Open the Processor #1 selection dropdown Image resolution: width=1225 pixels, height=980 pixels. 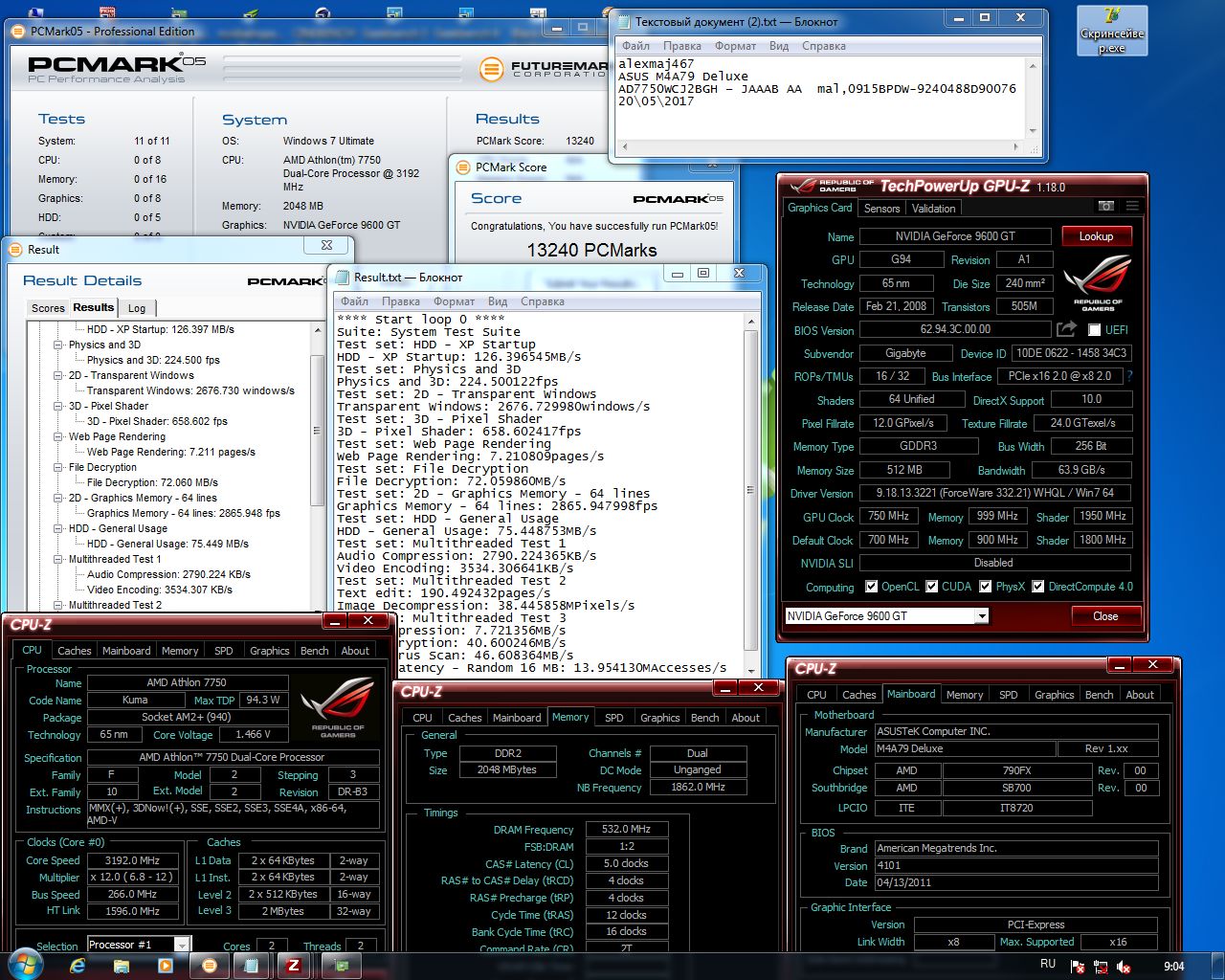point(183,945)
